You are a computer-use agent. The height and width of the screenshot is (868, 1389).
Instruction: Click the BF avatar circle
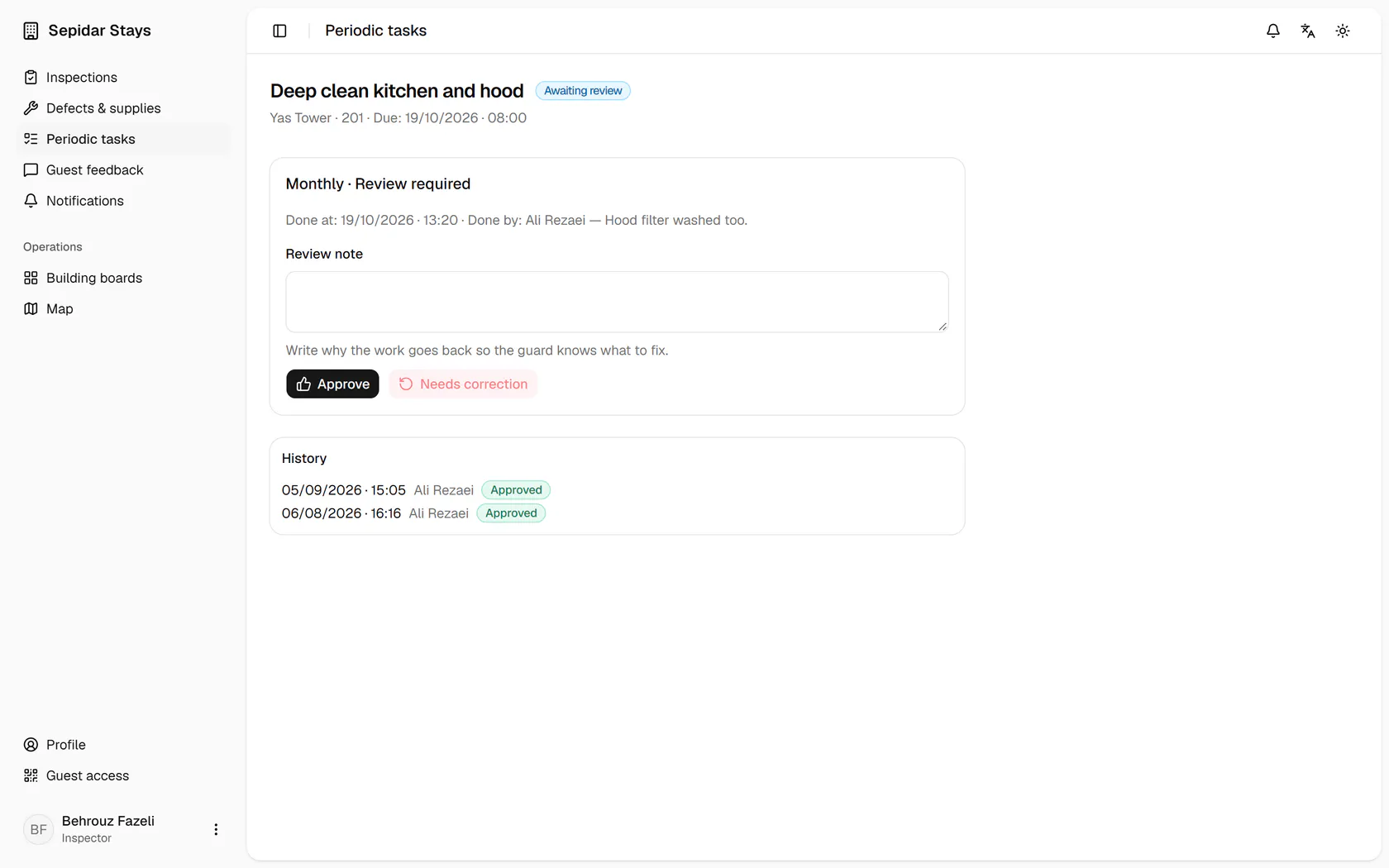[x=38, y=829]
